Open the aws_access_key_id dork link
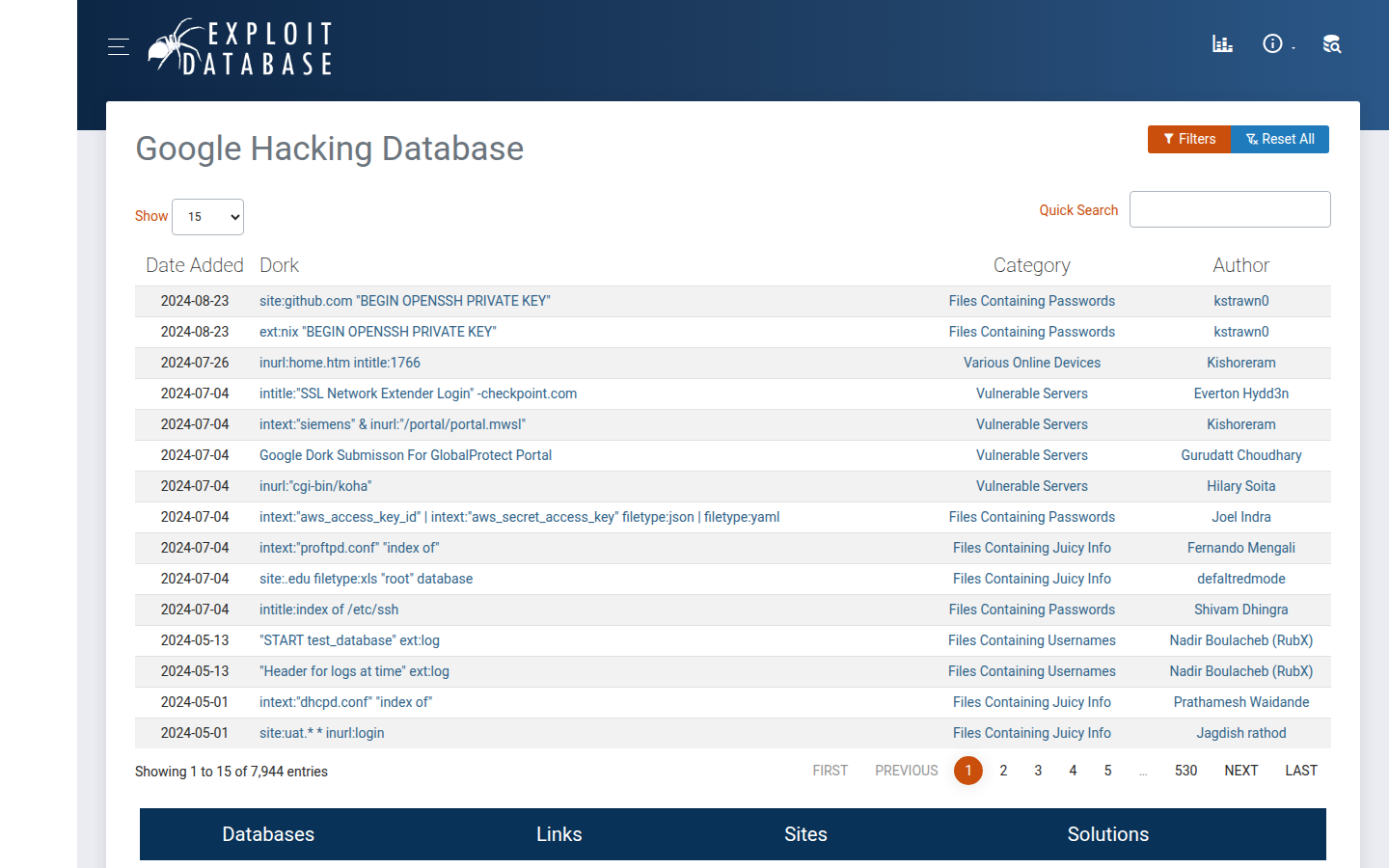The image size is (1389, 868). coord(519,517)
